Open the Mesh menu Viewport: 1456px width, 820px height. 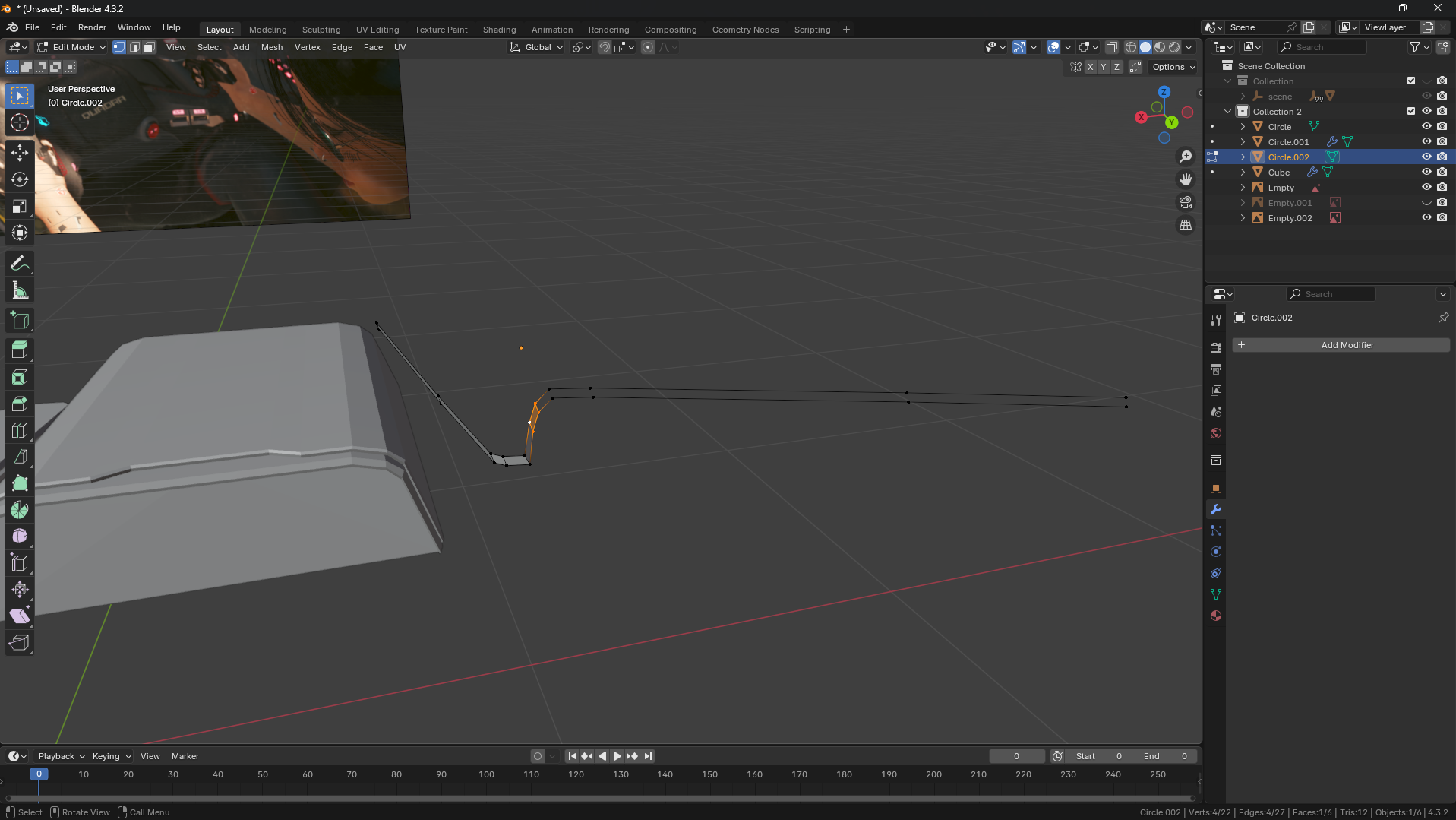click(x=271, y=47)
